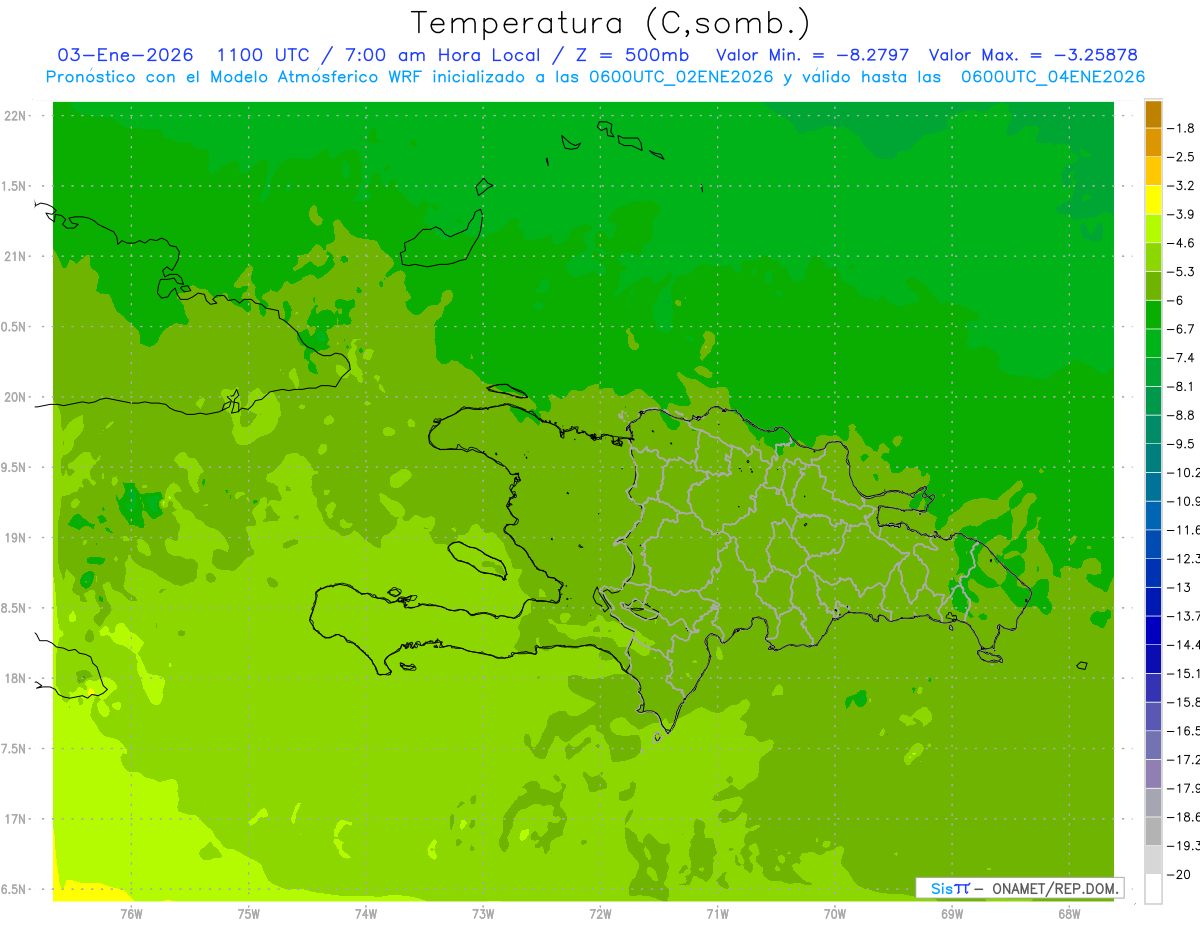Screen dimensions: 1200x927
Task: Click dark orange swatch above -1.8 label
Action: (1153, 114)
